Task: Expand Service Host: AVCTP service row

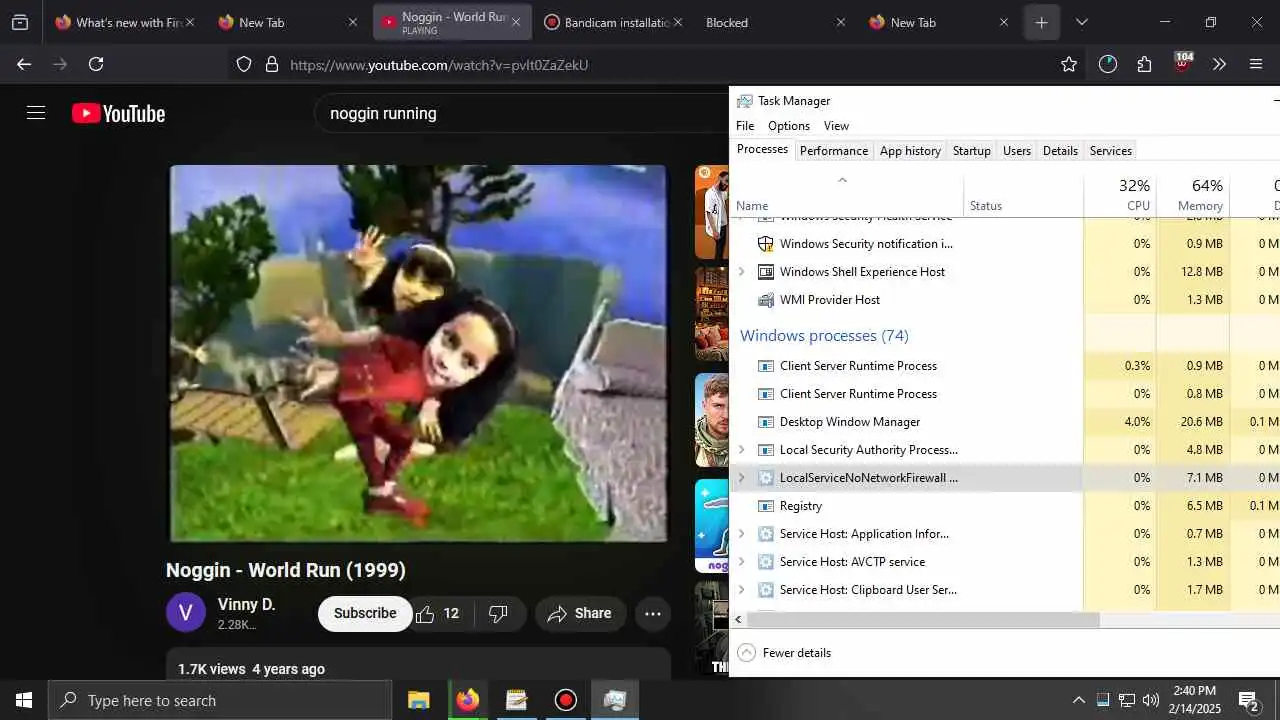Action: [x=741, y=562]
